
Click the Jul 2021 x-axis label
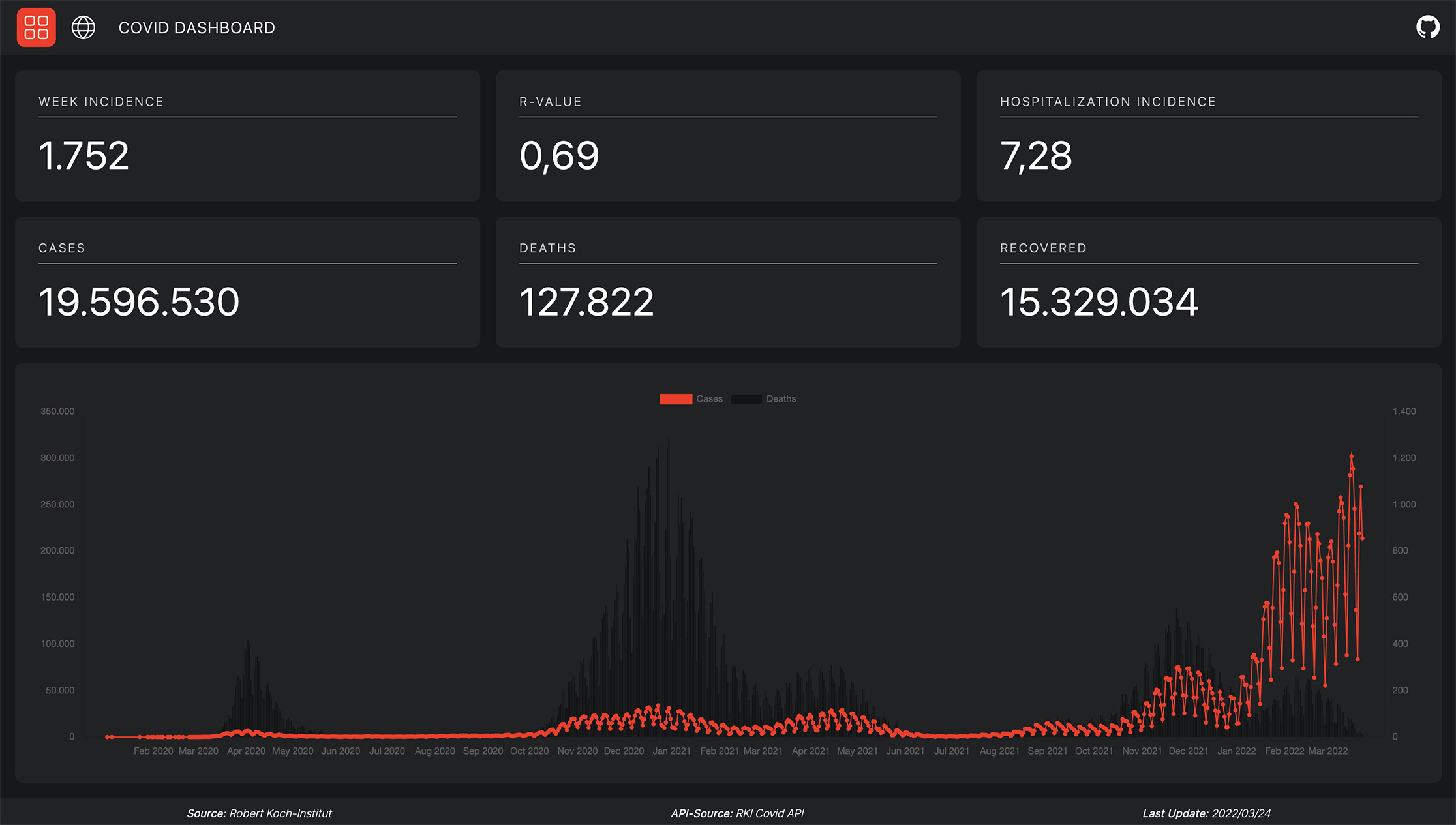pyautogui.click(x=951, y=751)
